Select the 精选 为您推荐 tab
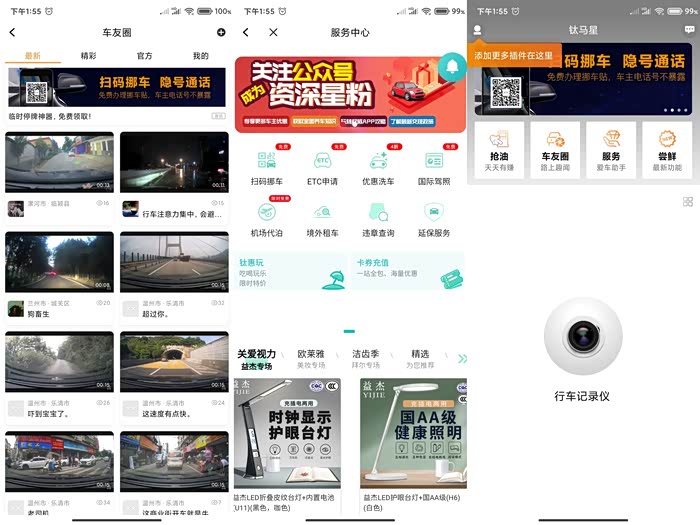This screenshot has width=700, height=525. pos(420,359)
